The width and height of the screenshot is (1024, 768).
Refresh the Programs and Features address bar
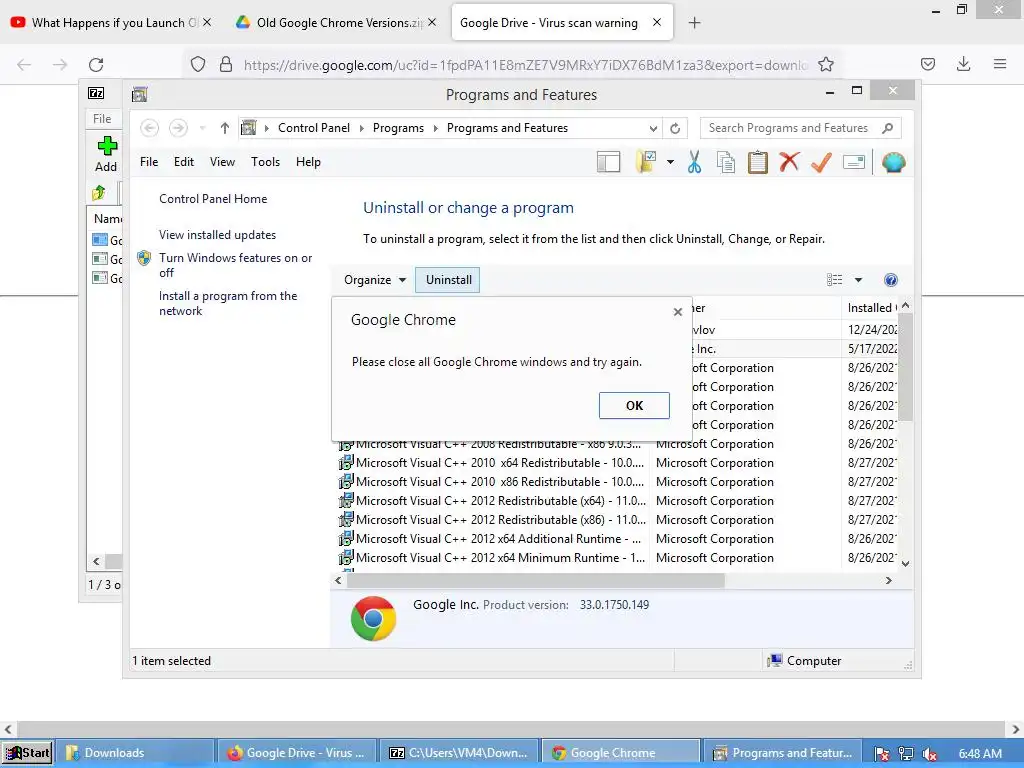point(675,128)
